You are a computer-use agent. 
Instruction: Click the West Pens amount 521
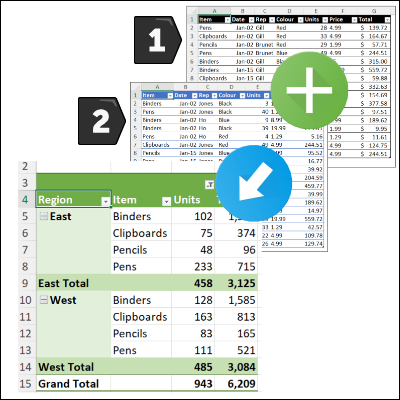click(246, 350)
